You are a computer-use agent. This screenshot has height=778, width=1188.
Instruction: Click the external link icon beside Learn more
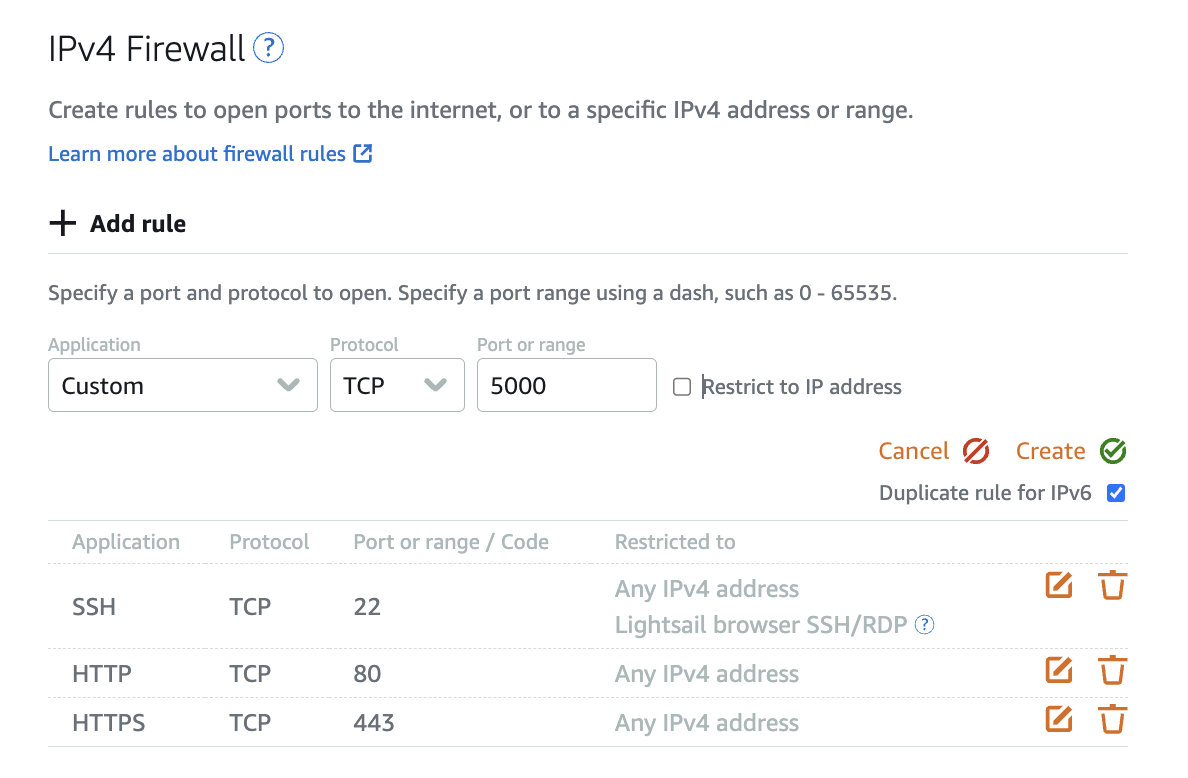click(363, 154)
